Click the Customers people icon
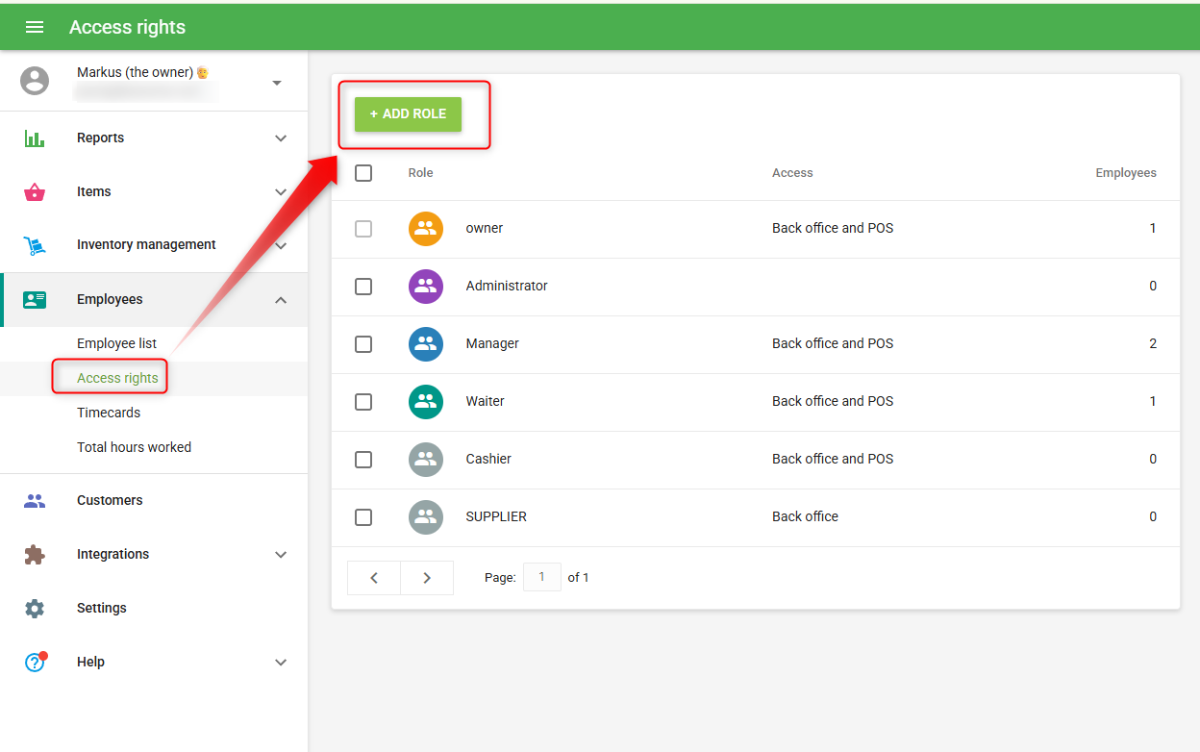The height and width of the screenshot is (752, 1200). click(x=35, y=500)
